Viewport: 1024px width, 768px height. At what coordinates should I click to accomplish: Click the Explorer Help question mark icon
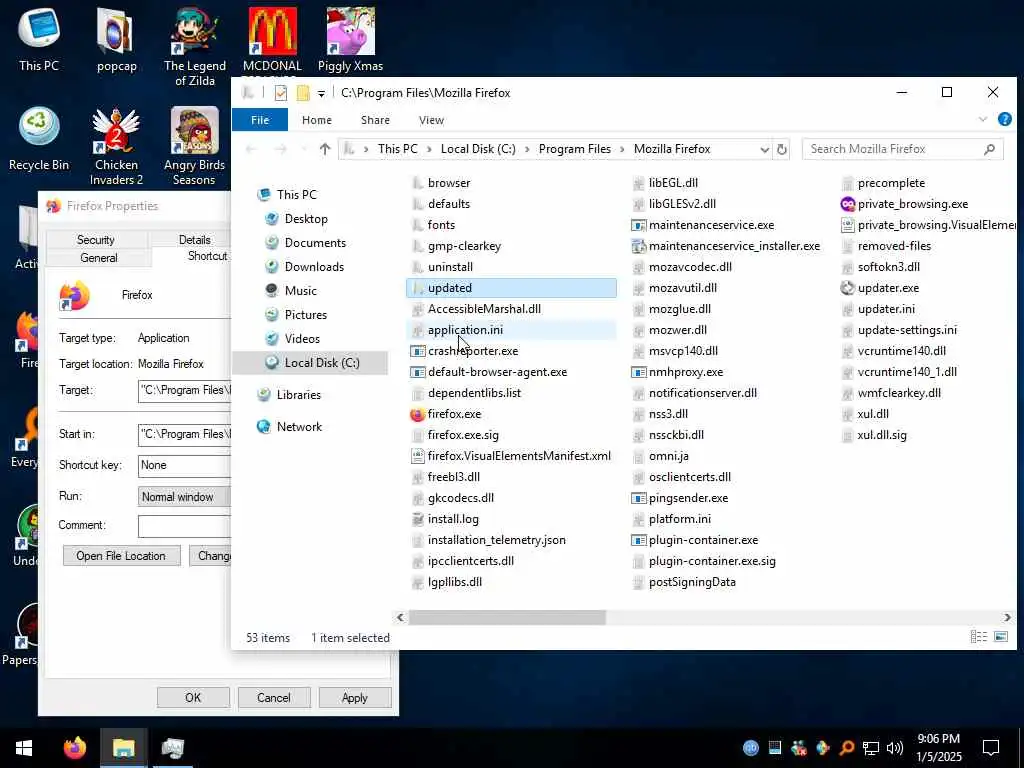click(1004, 120)
